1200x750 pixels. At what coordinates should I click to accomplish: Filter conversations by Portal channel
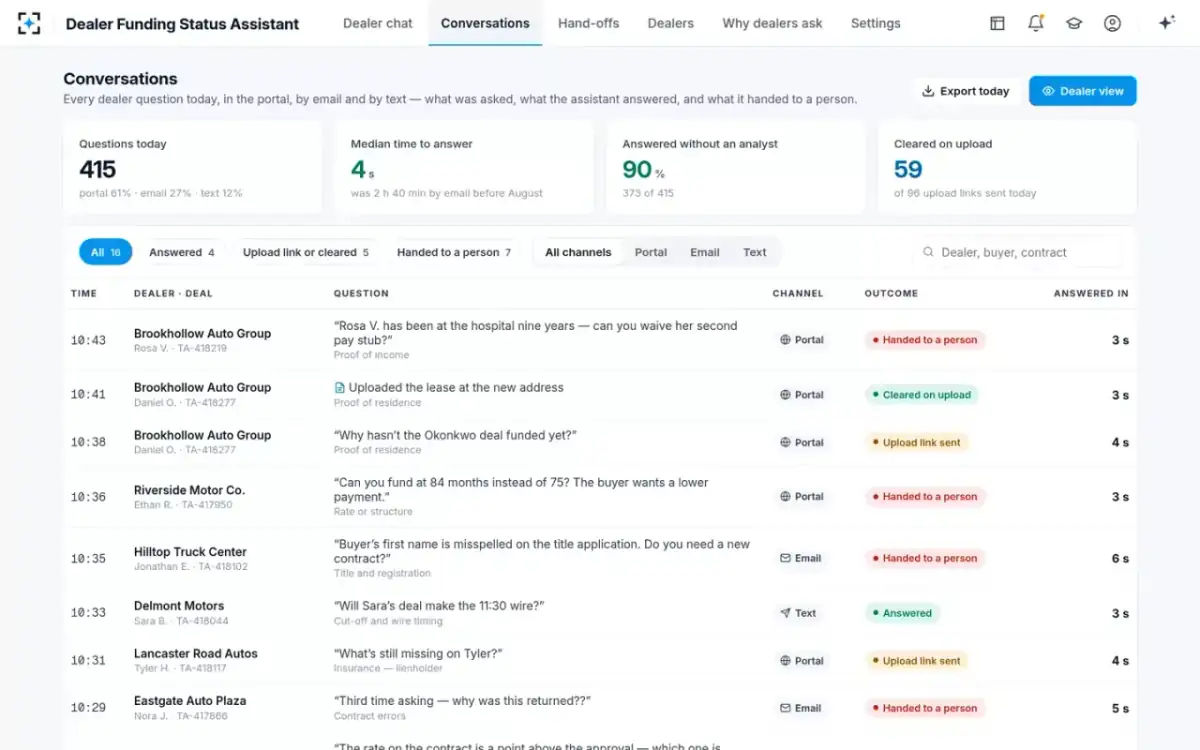(651, 252)
